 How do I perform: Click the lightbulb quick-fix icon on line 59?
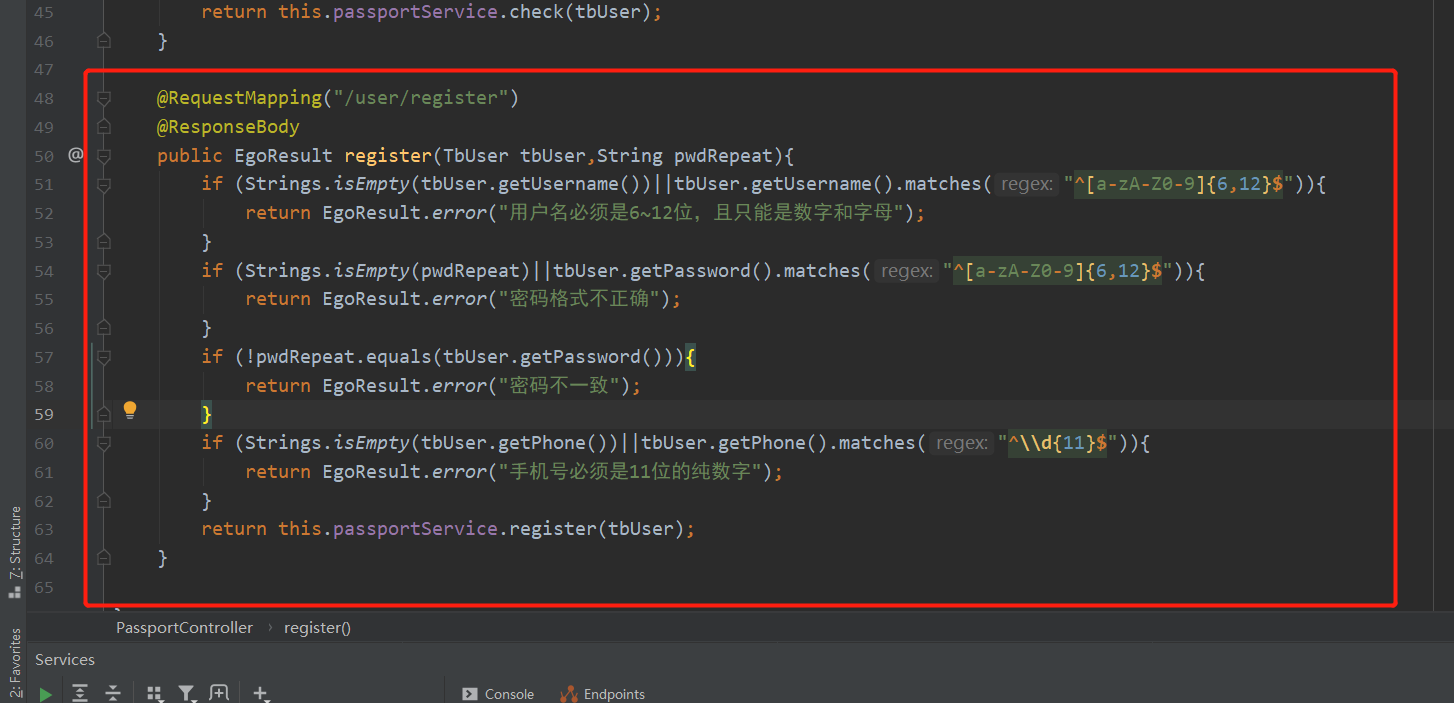point(130,409)
